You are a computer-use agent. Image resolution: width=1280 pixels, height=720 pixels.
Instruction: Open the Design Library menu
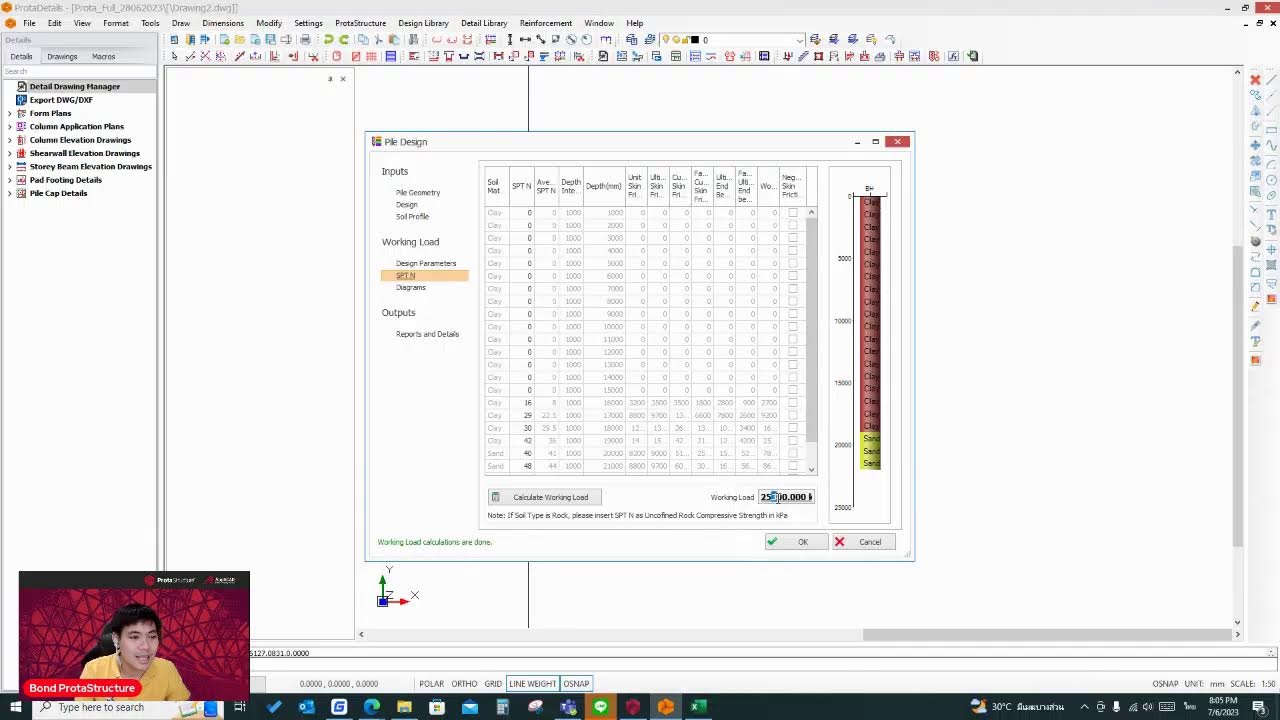pos(423,23)
